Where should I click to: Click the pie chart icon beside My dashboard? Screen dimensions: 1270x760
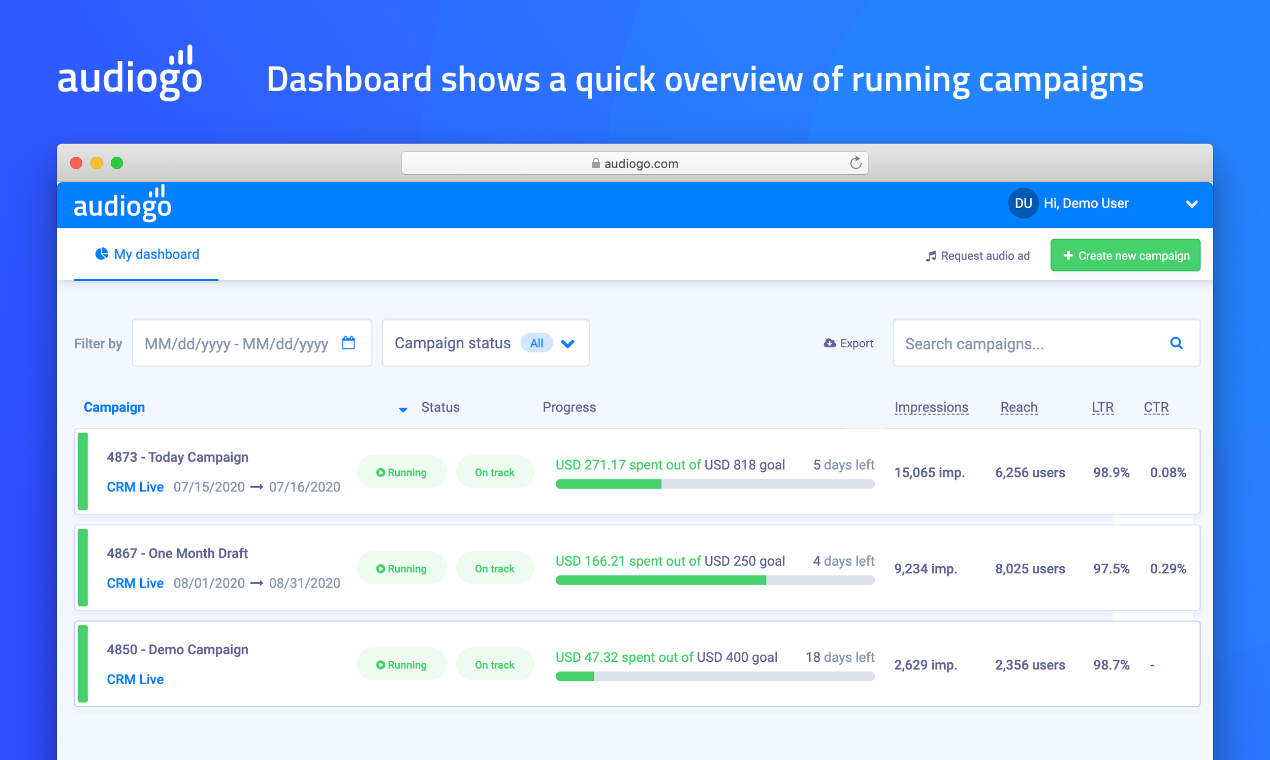[101, 254]
